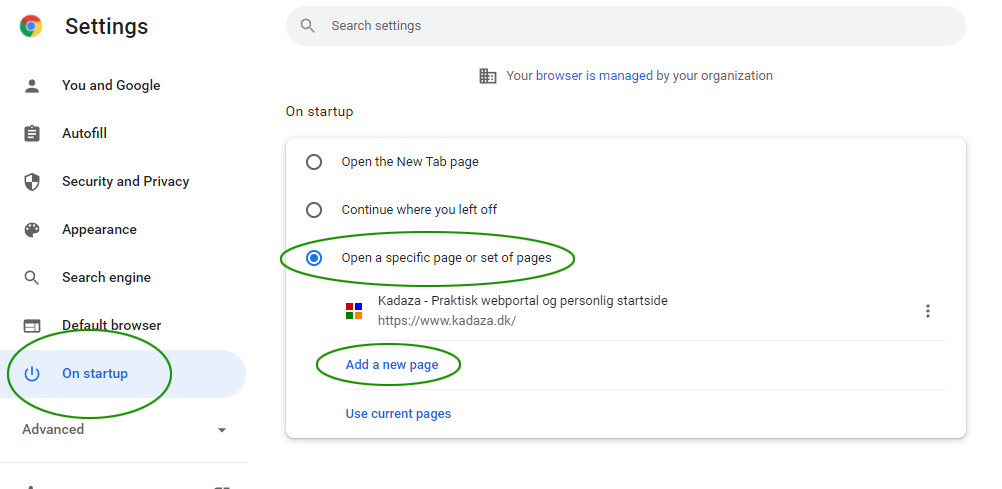Click the Kadaza startup page entry
Image resolution: width=1002 pixels, height=489 pixels.
point(522,310)
